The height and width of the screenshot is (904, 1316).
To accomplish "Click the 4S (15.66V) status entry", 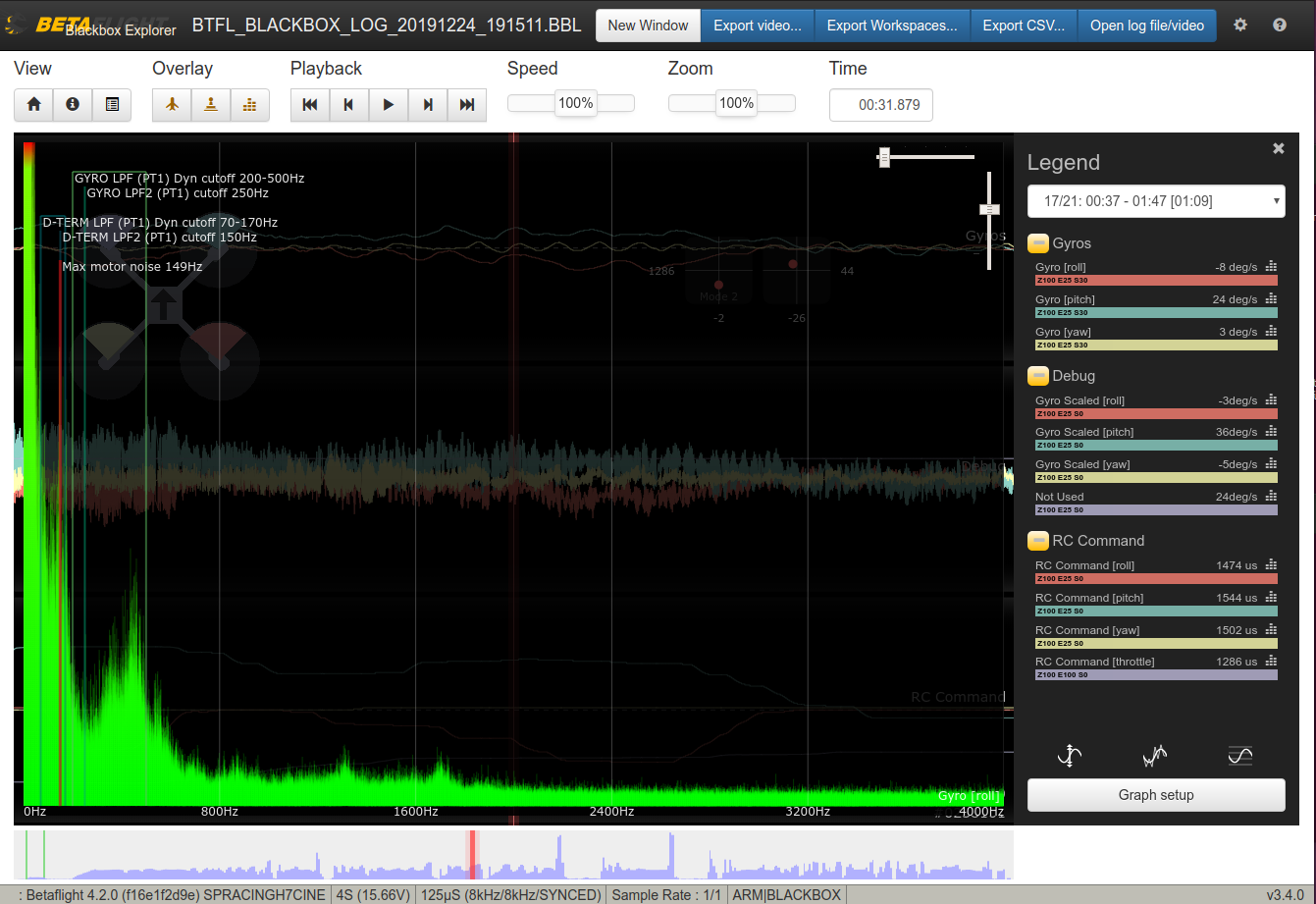I will click(x=373, y=895).
